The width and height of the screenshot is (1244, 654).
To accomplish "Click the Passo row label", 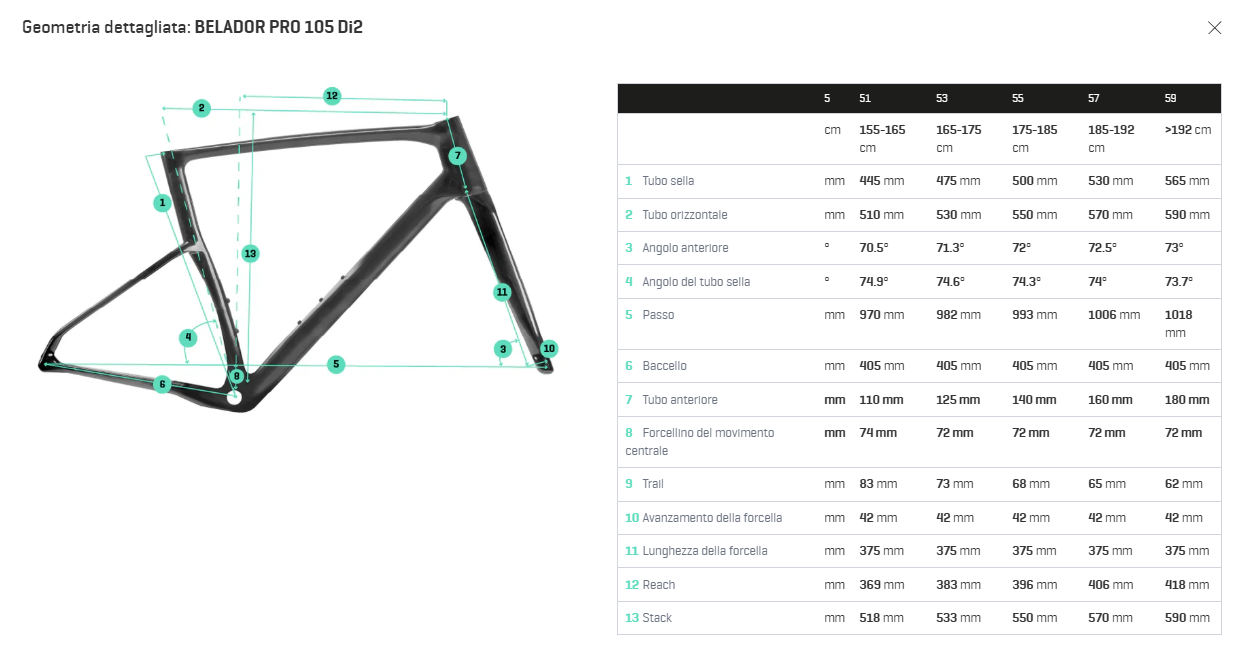I will tap(658, 315).
